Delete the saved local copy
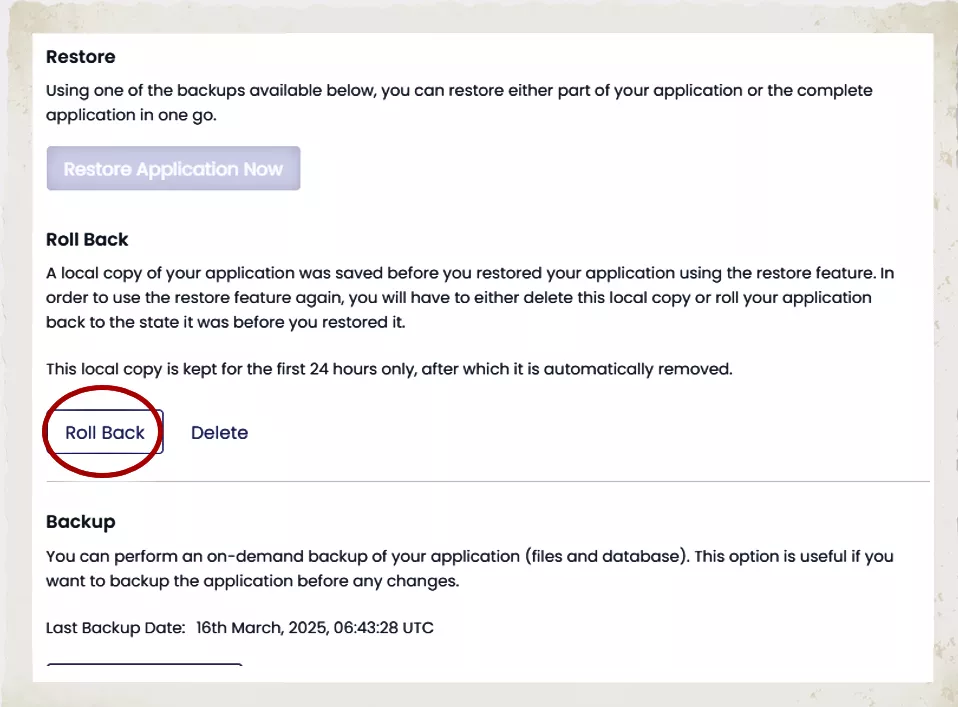The height and width of the screenshot is (707, 958). (219, 433)
